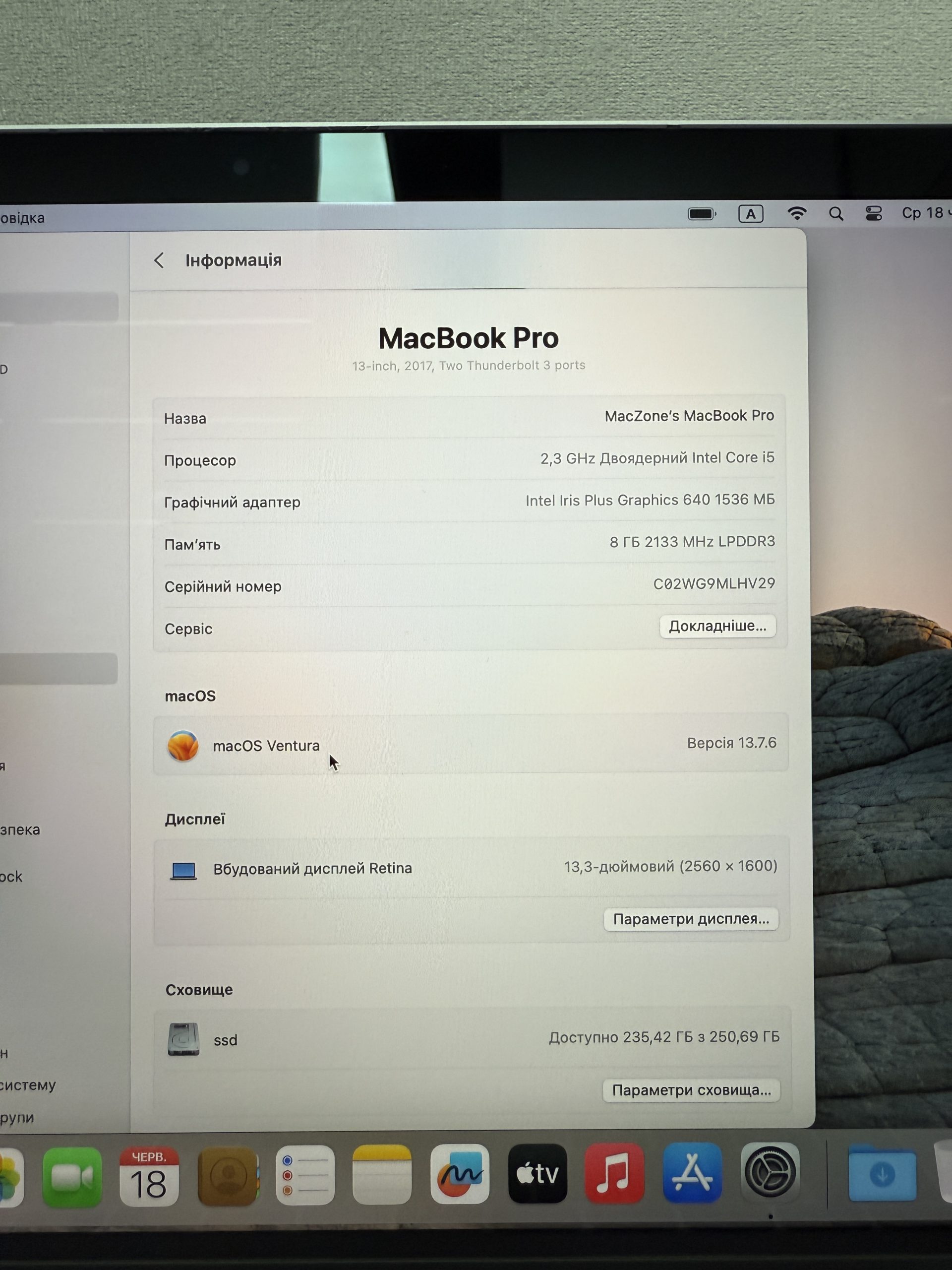
Task: Open the Wi-Fi menu bar icon
Action: (796, 214)
